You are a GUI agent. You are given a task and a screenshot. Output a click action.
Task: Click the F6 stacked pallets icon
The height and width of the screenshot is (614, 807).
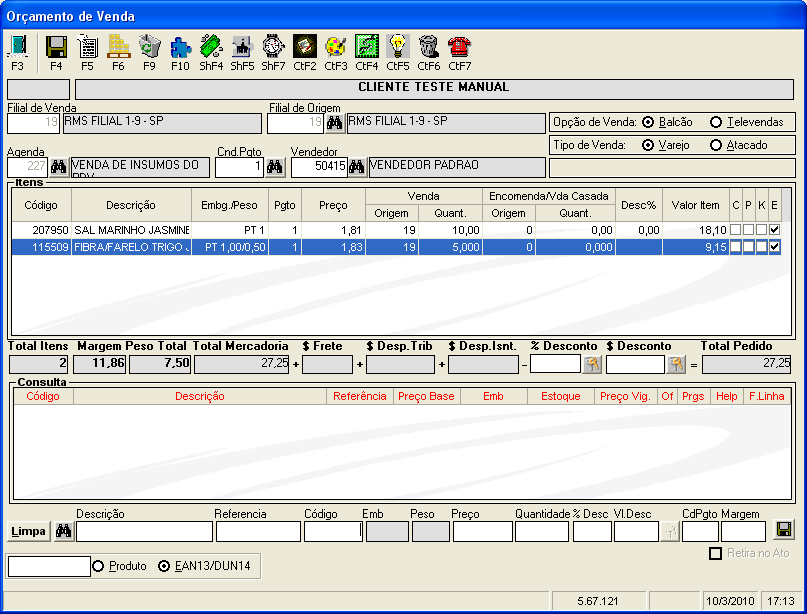click(x=118, y=47)
